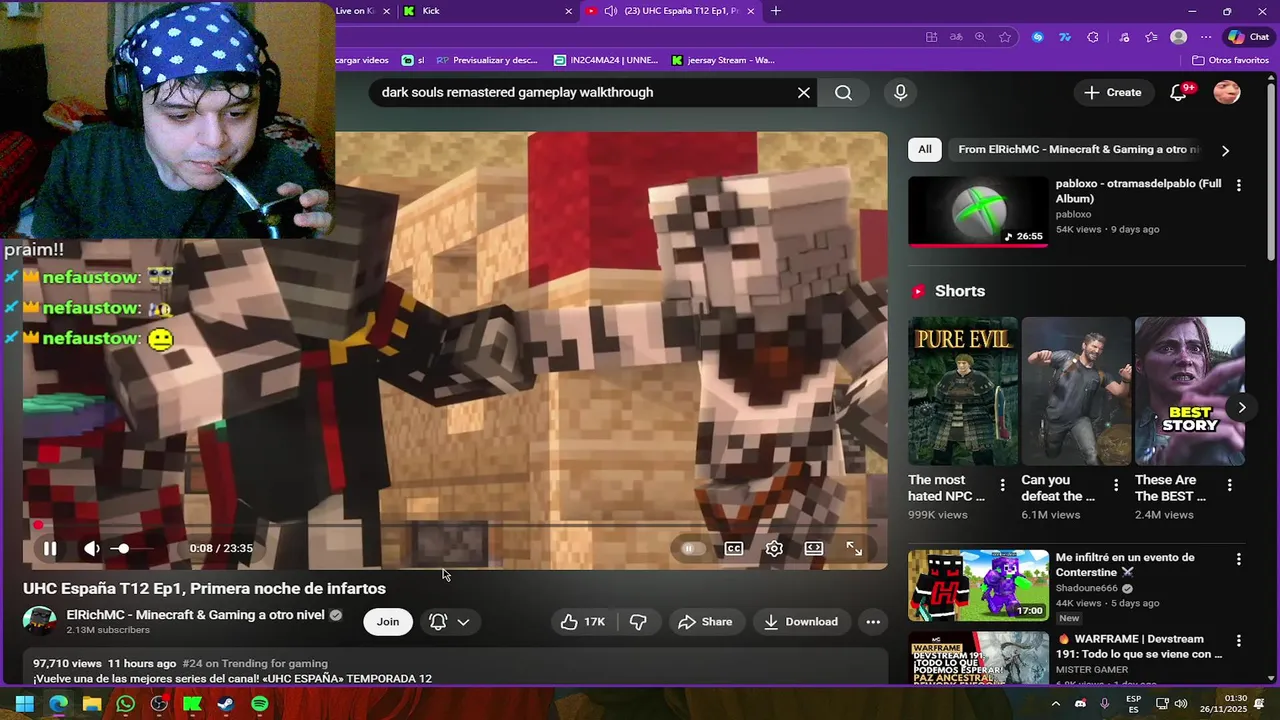Dislike the video with thumbs down
This screenshot has width=1280, height=720.
click(x=638, y=622)
